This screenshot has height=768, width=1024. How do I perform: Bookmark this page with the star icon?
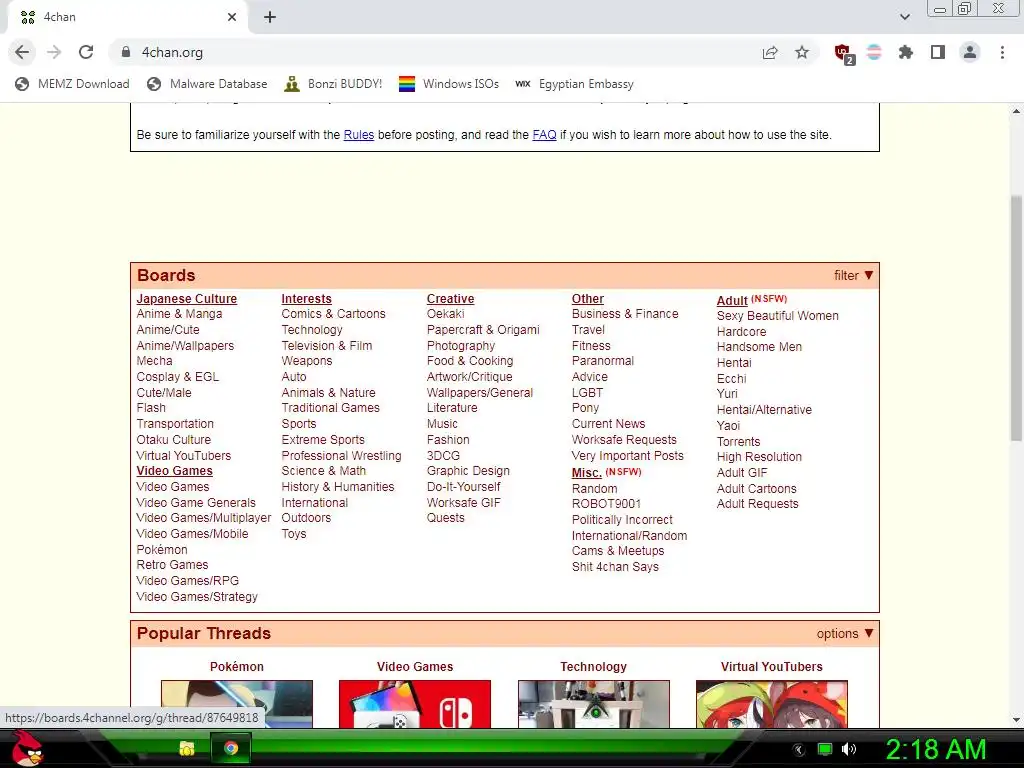point(802,52)
